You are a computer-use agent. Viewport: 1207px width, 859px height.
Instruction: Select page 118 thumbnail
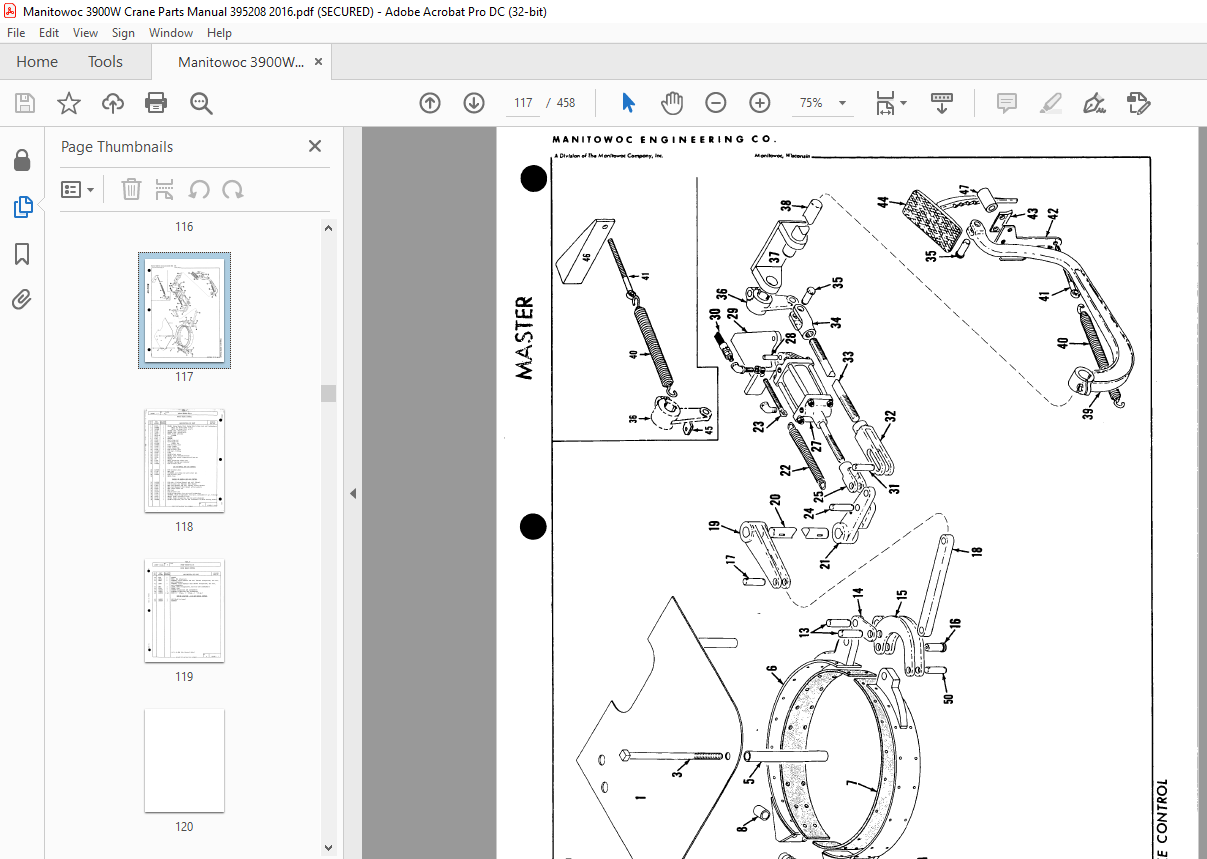(184, 460)
